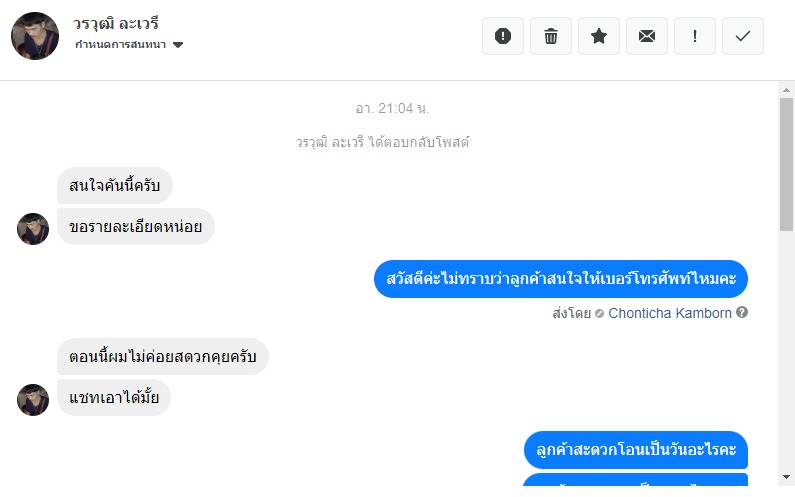The width and height of the screenshot is (795, 497).
Task: Star this conversation as follow-up
Action: pos(599,36)
